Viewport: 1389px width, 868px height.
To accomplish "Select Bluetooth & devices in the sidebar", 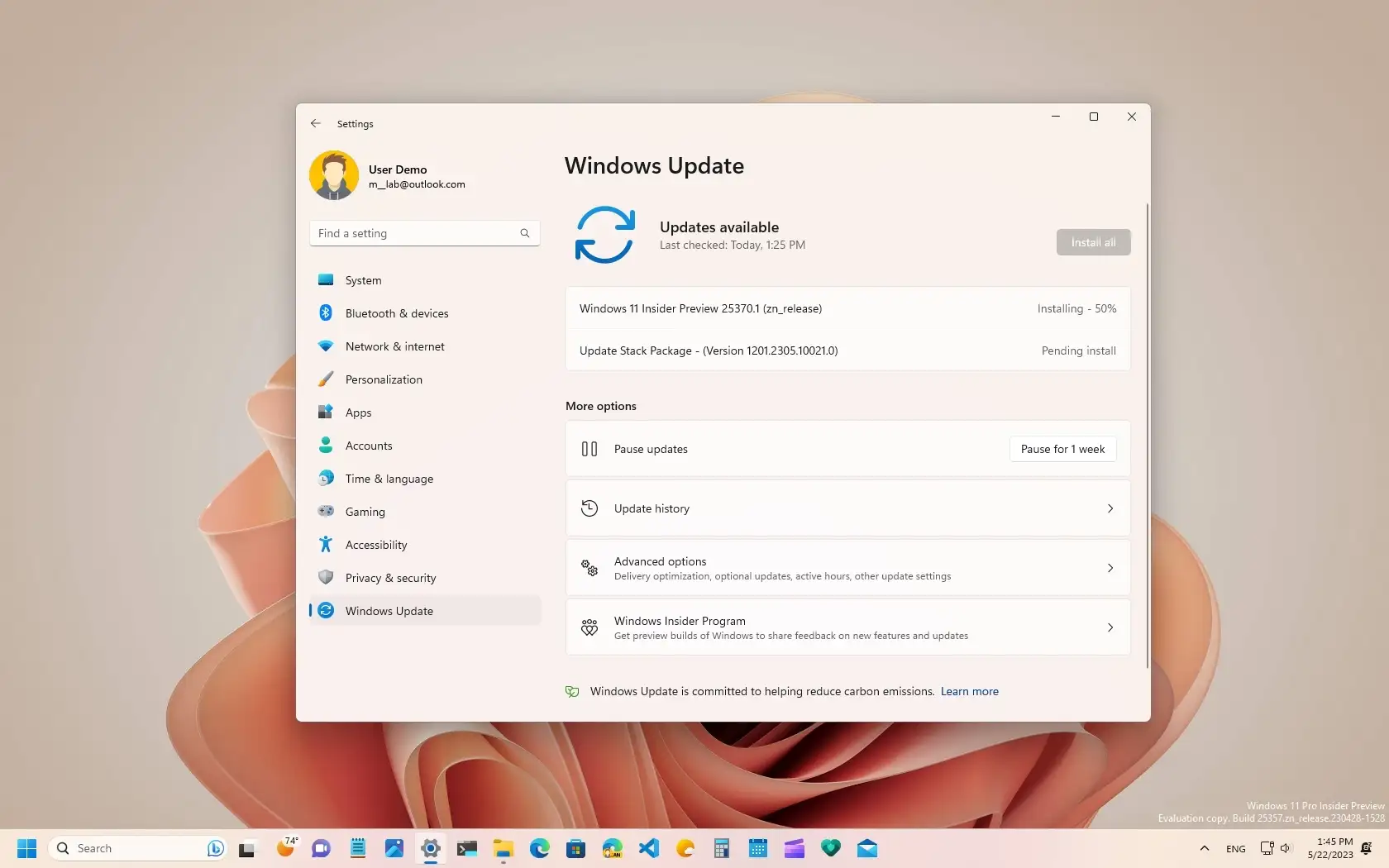I will [394, 313].
